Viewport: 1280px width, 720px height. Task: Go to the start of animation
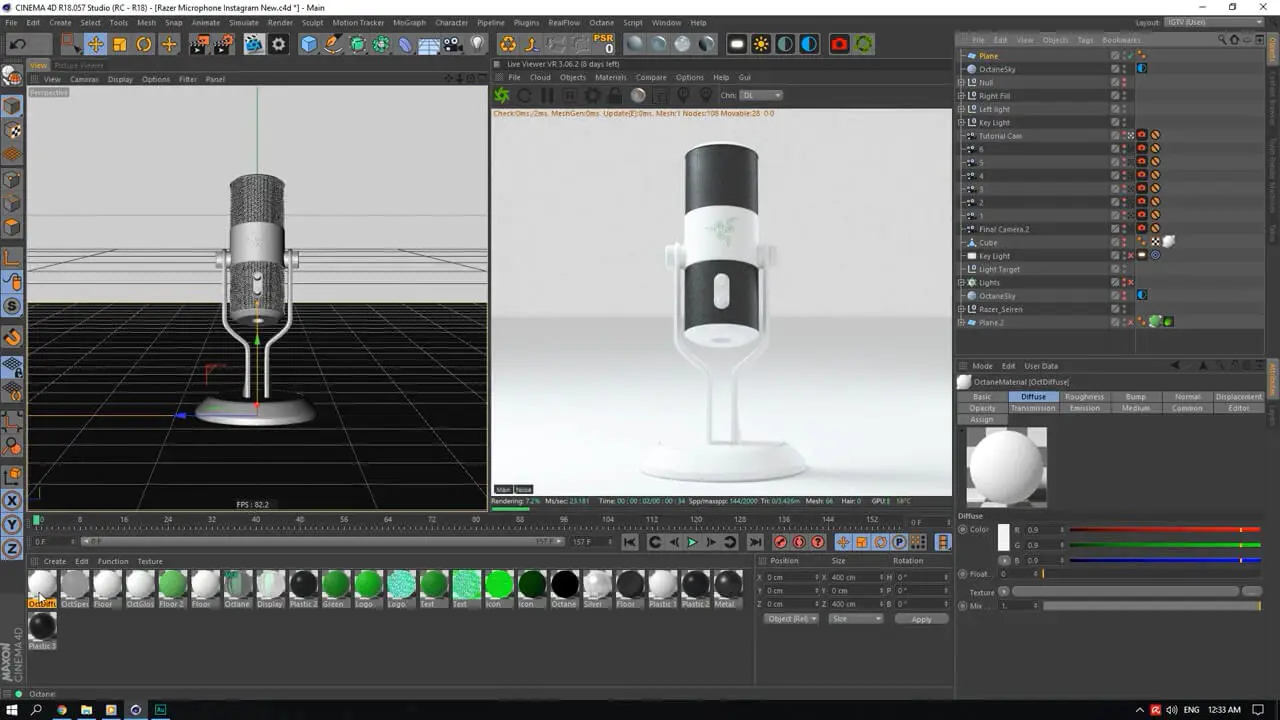point(630,542)
